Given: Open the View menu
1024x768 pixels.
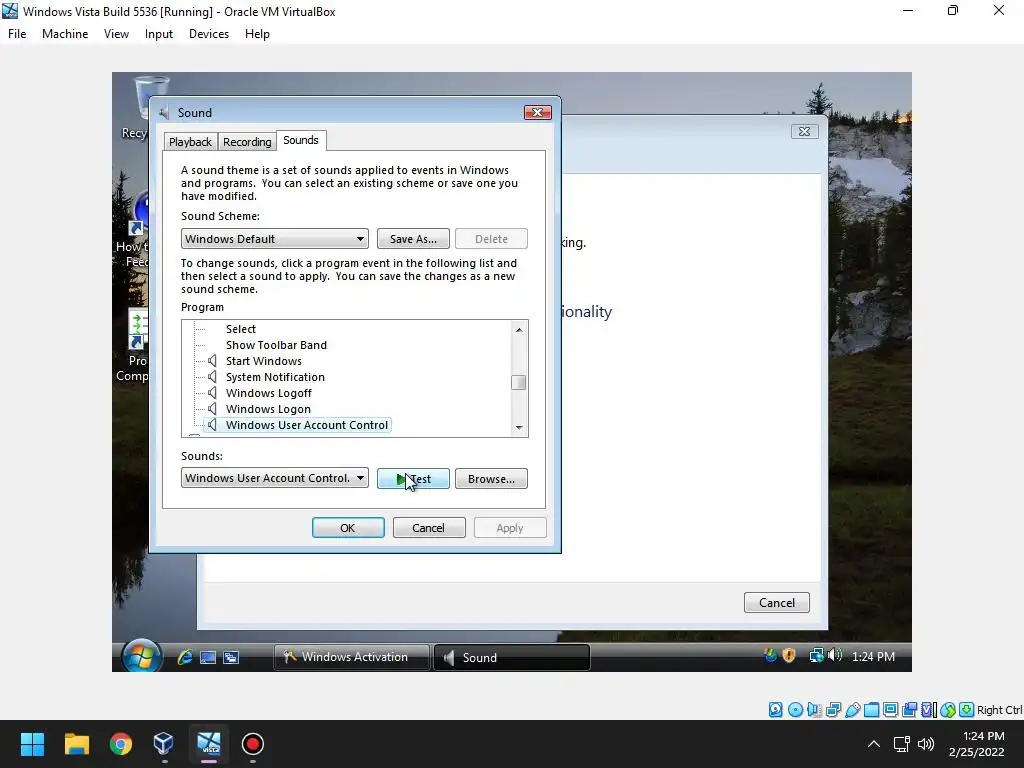Looking at the screenshot, I should click(116, 34).
